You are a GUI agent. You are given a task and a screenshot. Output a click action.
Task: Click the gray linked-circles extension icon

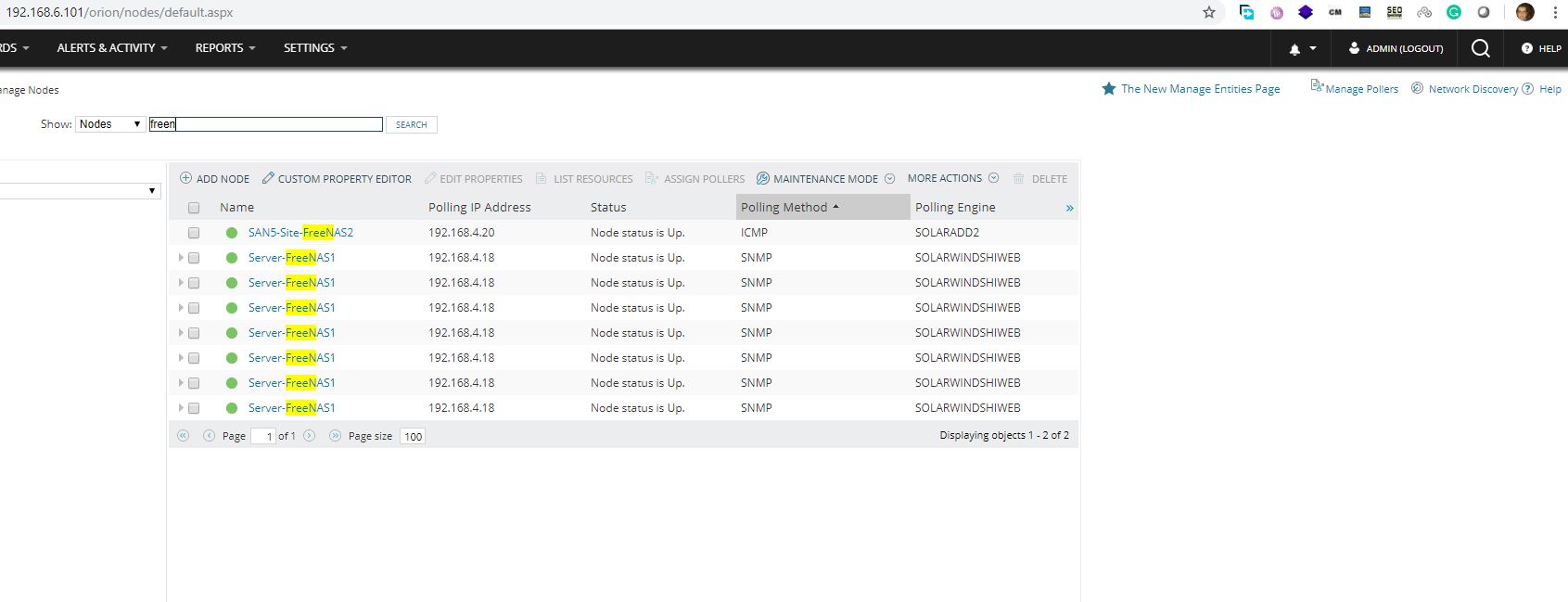point(1424,12)
